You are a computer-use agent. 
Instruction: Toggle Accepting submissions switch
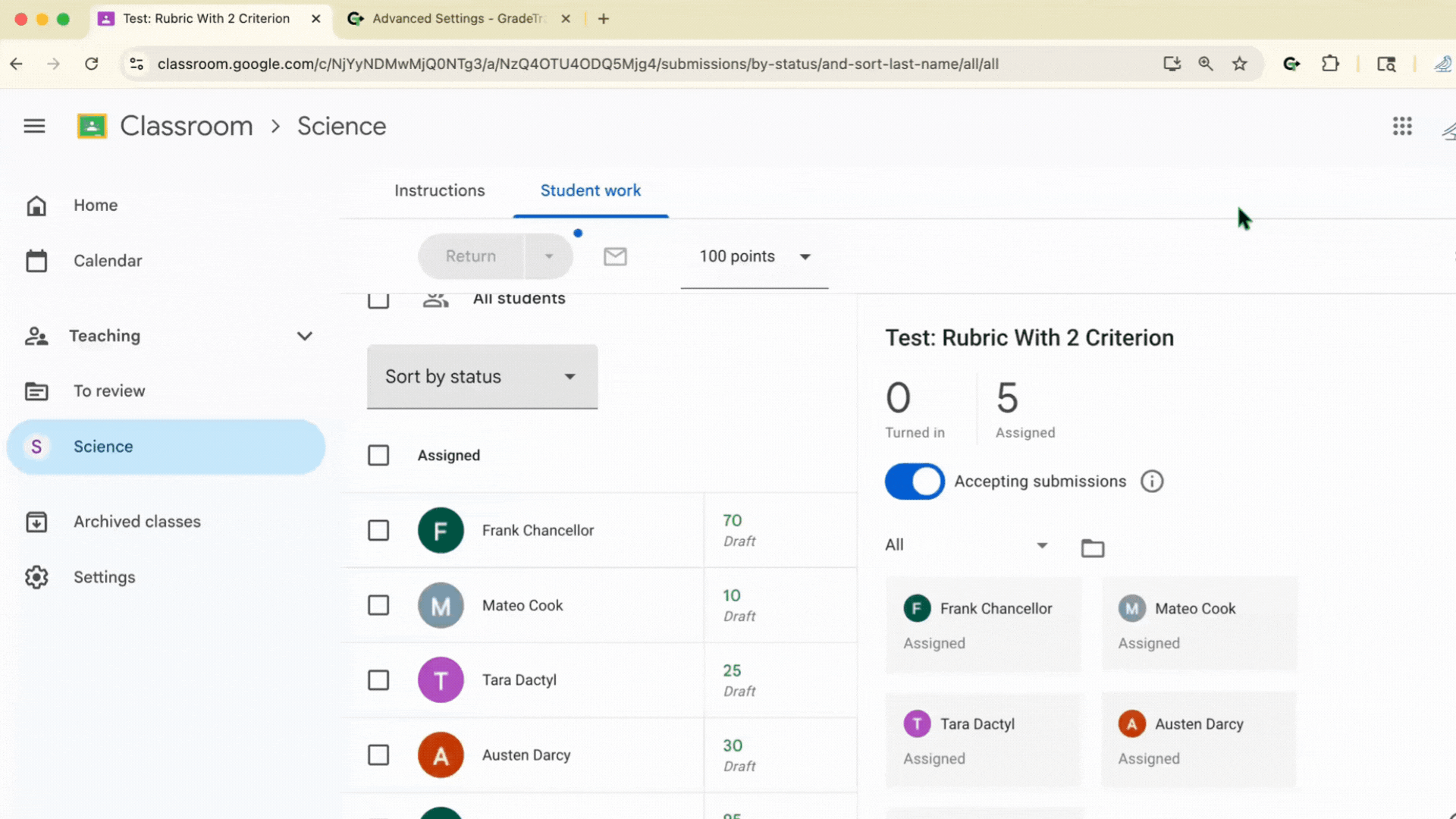915,482
